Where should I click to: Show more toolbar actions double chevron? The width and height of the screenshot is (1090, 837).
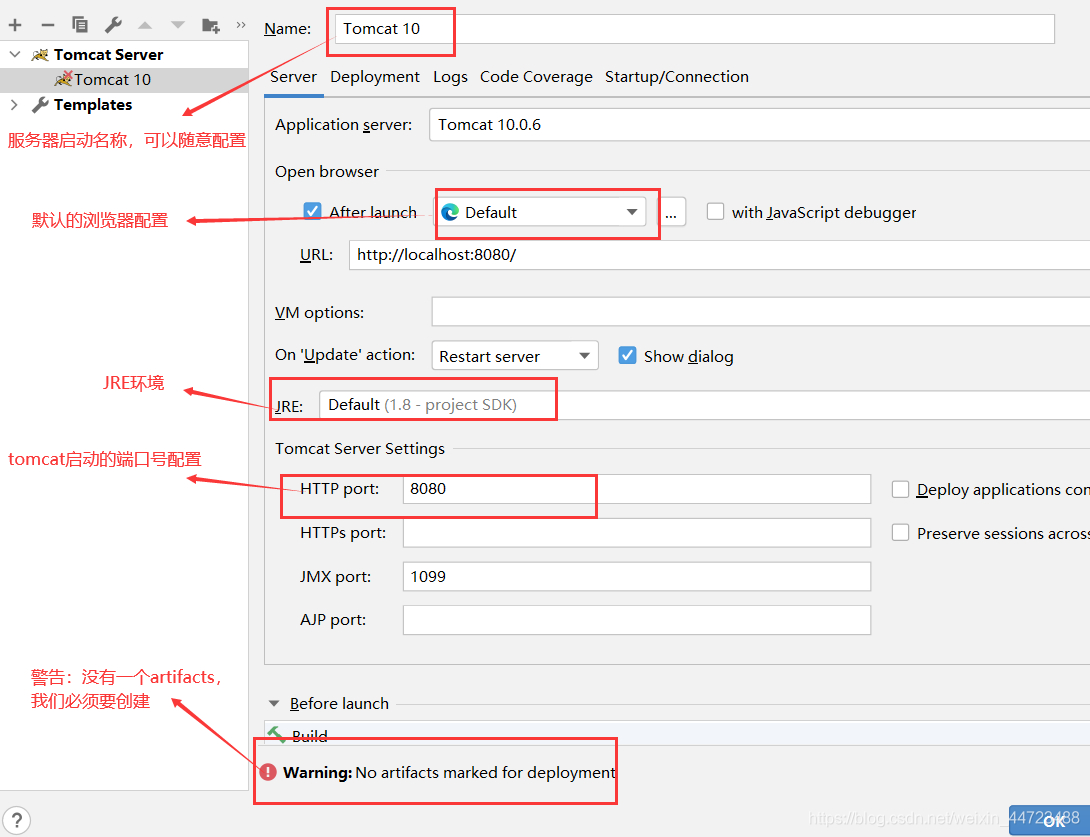[x=241, y=25]
